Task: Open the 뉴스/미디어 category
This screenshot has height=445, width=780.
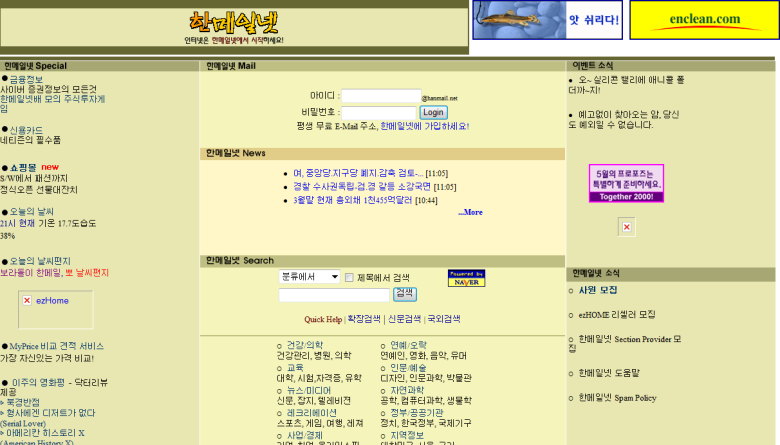Action: [x=309, y=391]
